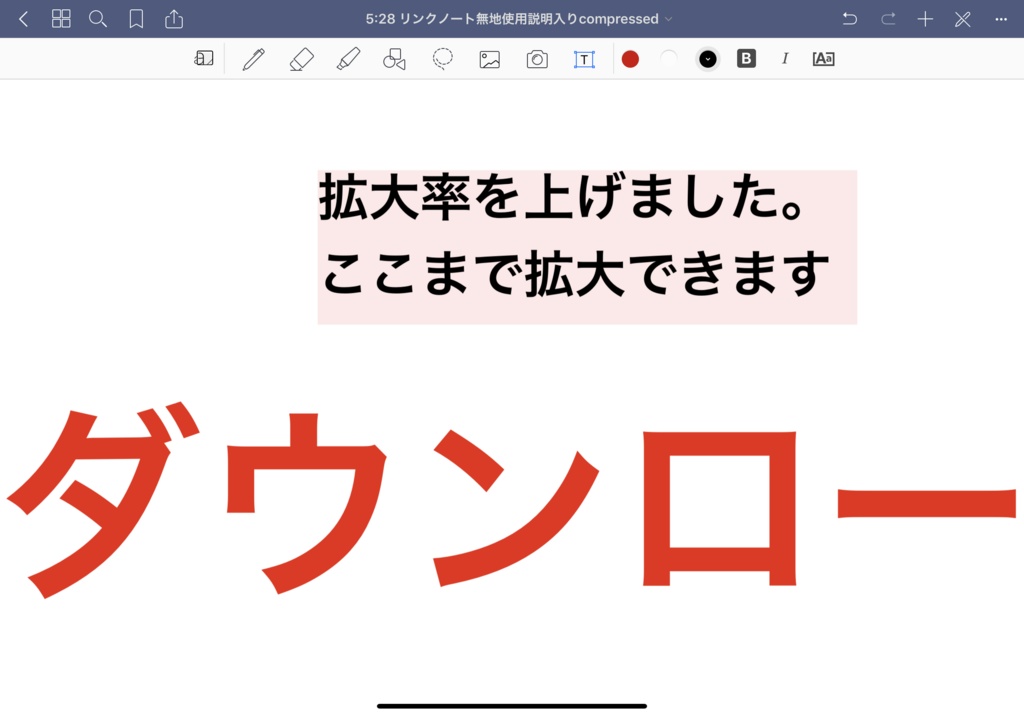
Task: Select the Shapes tool
Action: (394, 59)
